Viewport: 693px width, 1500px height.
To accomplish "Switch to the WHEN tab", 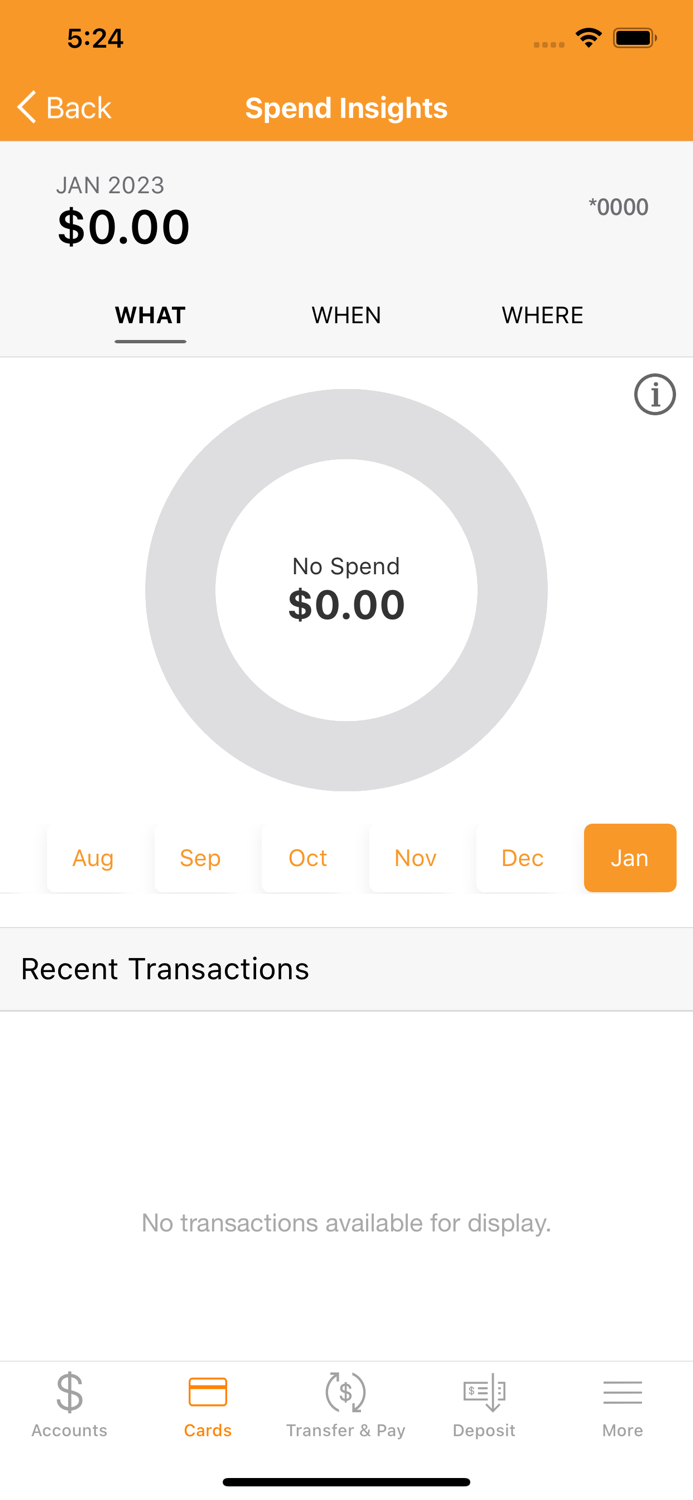I will pos(346,315).
